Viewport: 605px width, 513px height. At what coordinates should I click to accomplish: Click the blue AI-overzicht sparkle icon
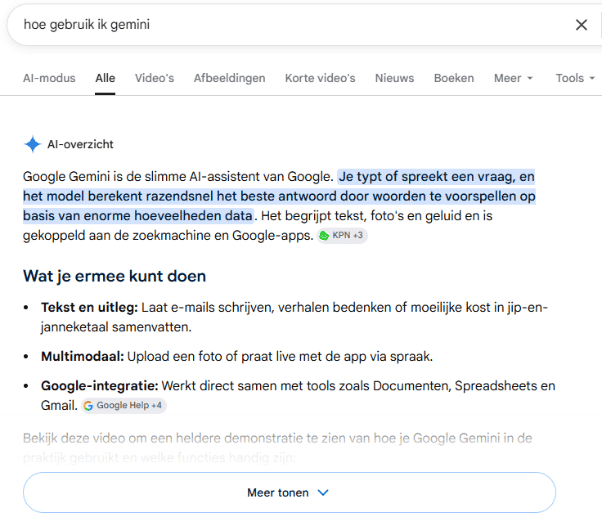[32, 144]
